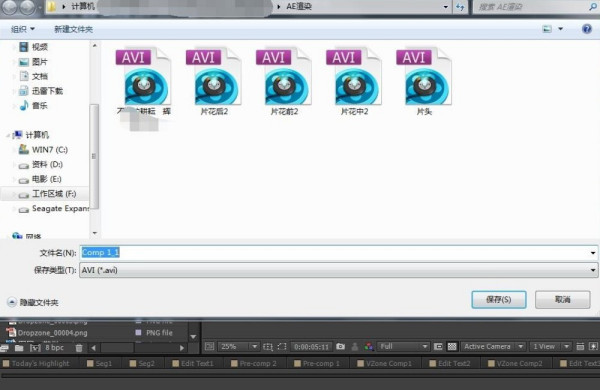
Task: Open the RGB channel display icon
Action: 368,347
